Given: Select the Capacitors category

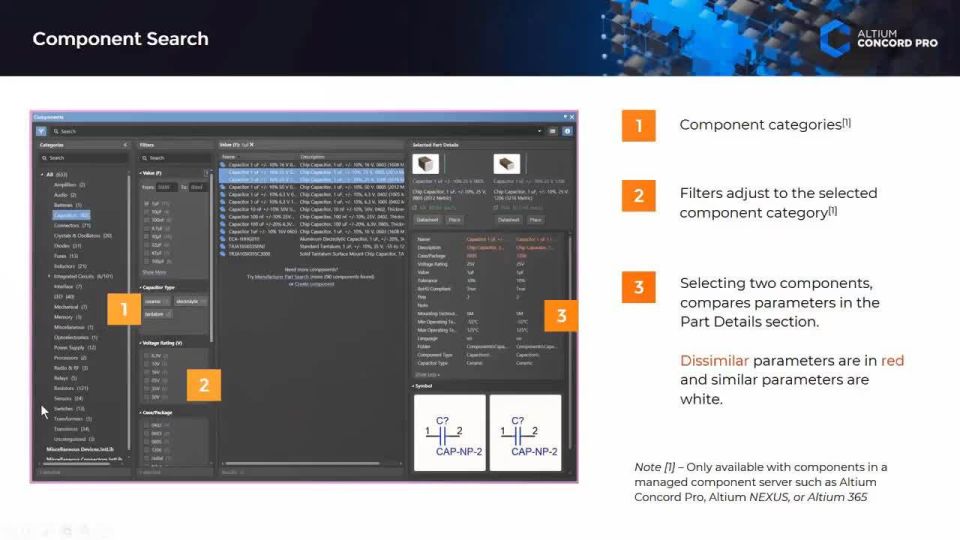Looking at the screenshot, I should tap(72, 216).
